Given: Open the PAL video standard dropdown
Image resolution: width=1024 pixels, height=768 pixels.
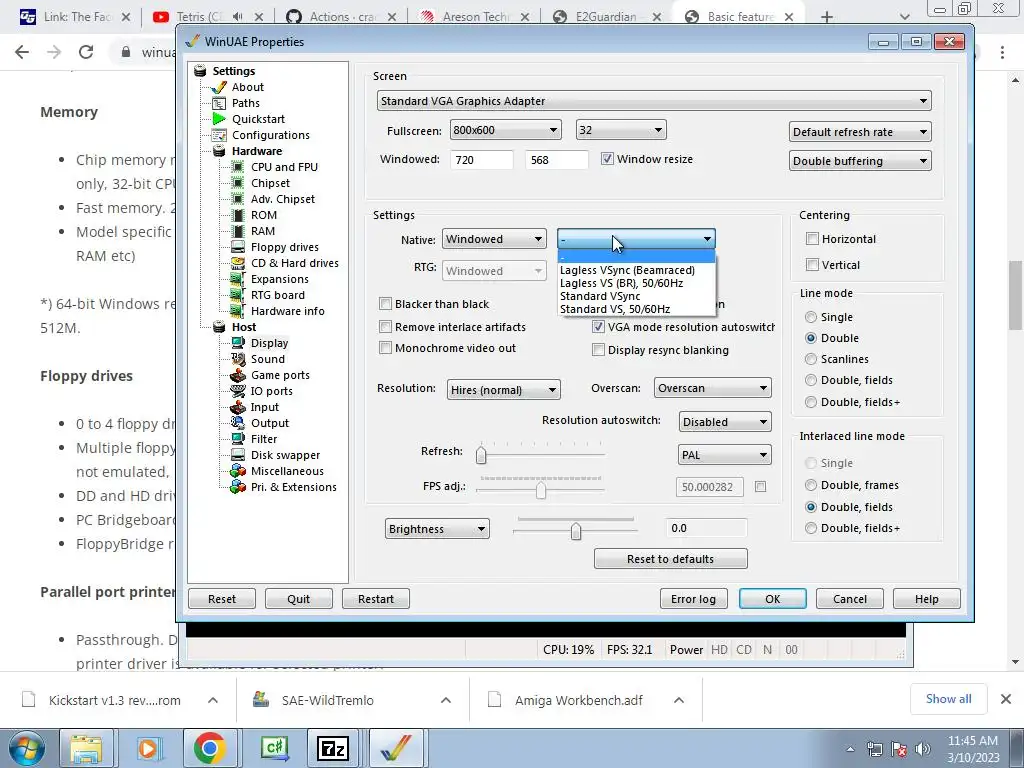Looking at the screenshot, I should point(725,455).
